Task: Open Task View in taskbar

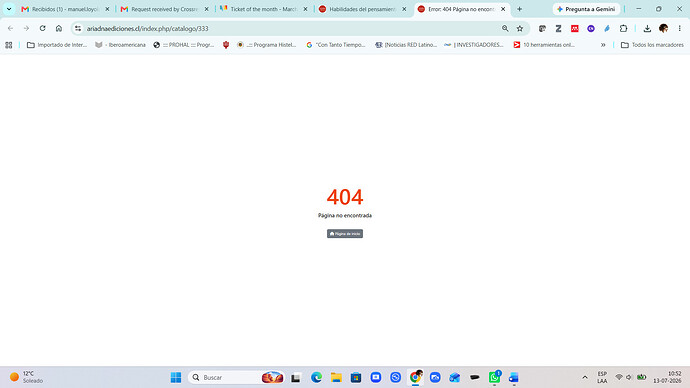Action: [x=295, y=377]
